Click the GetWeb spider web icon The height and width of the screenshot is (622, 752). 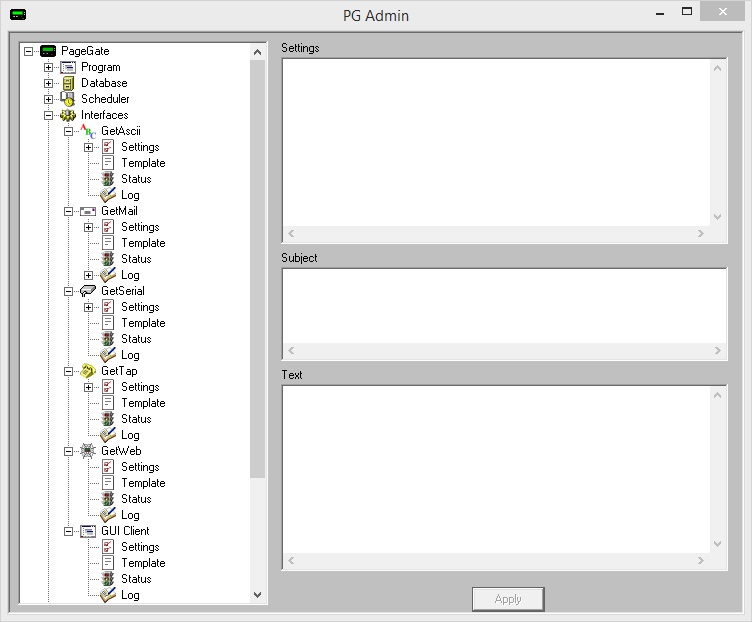pos(88,451)
